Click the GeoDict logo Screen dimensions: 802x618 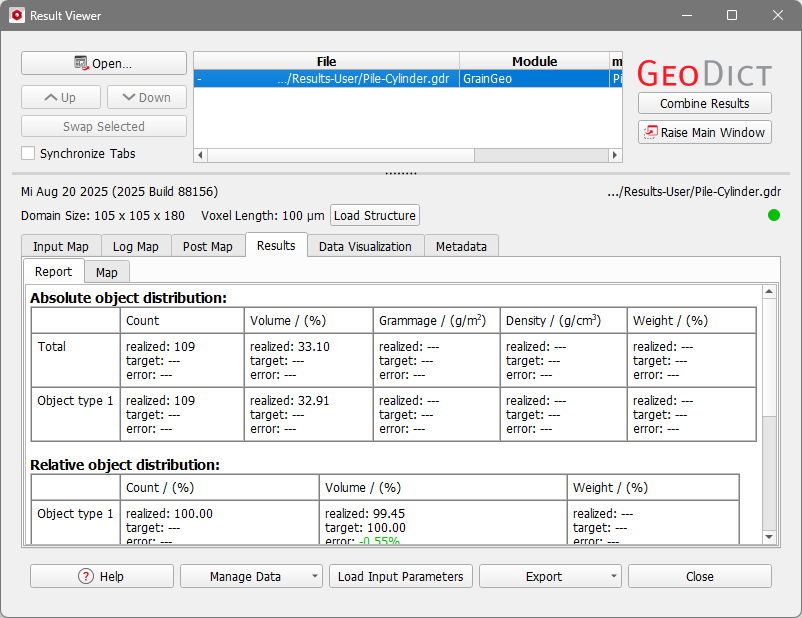pos(704,73)
